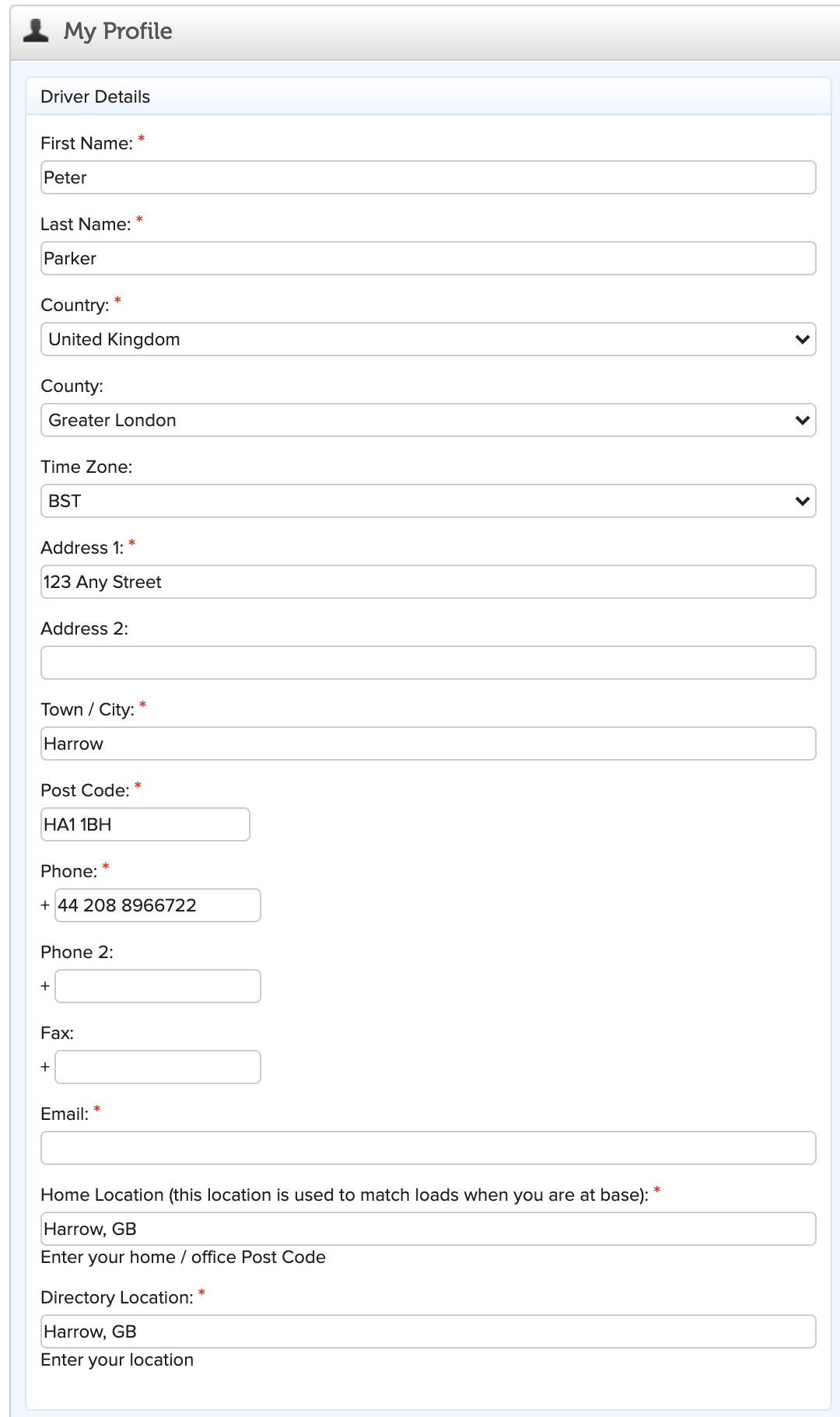Click the My Profile heading text
Viewport: 840px width, 1417px height.
pyautogui.click(x=118, y=31)
